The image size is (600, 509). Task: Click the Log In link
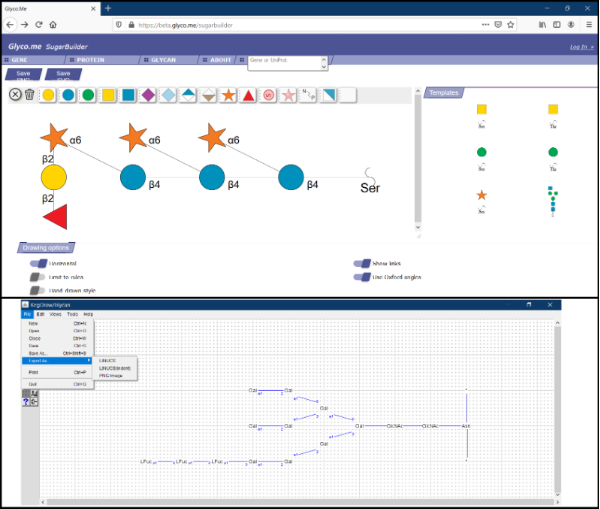click(x=578, y=47)
